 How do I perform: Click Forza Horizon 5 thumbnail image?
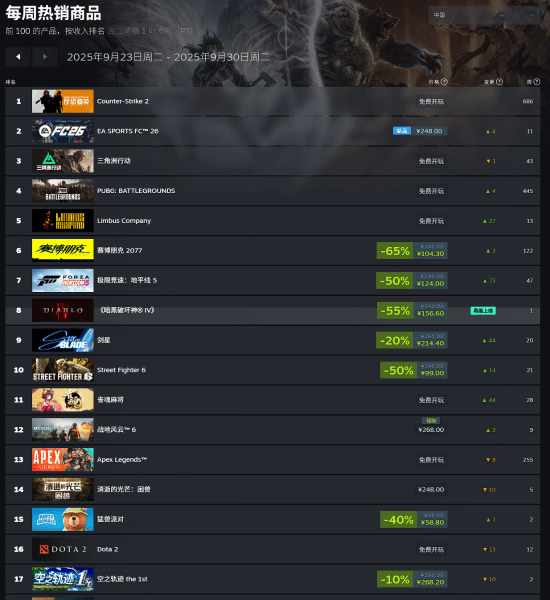63,280
